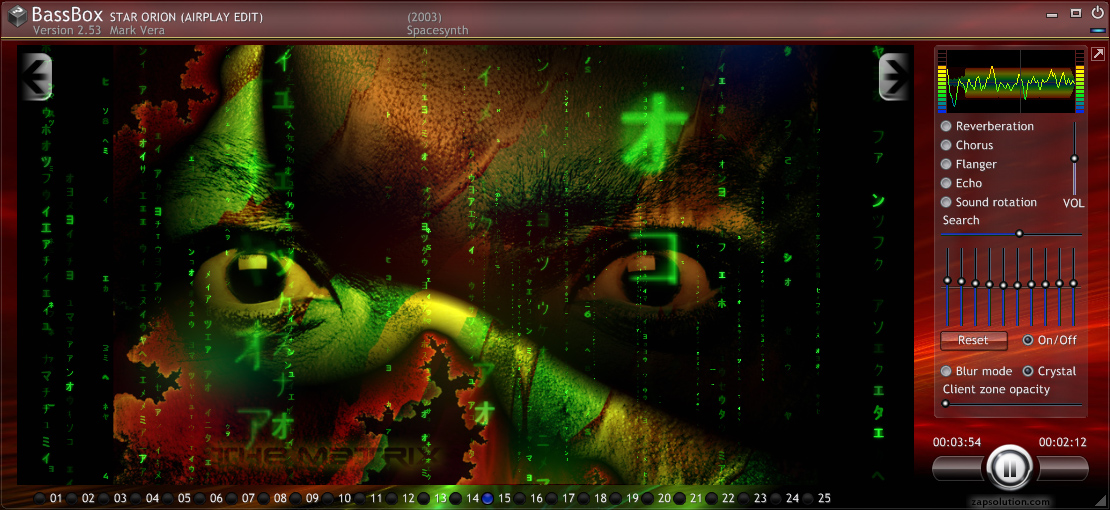
Task: Select track 23 in the track list
Action: [744, 498]
